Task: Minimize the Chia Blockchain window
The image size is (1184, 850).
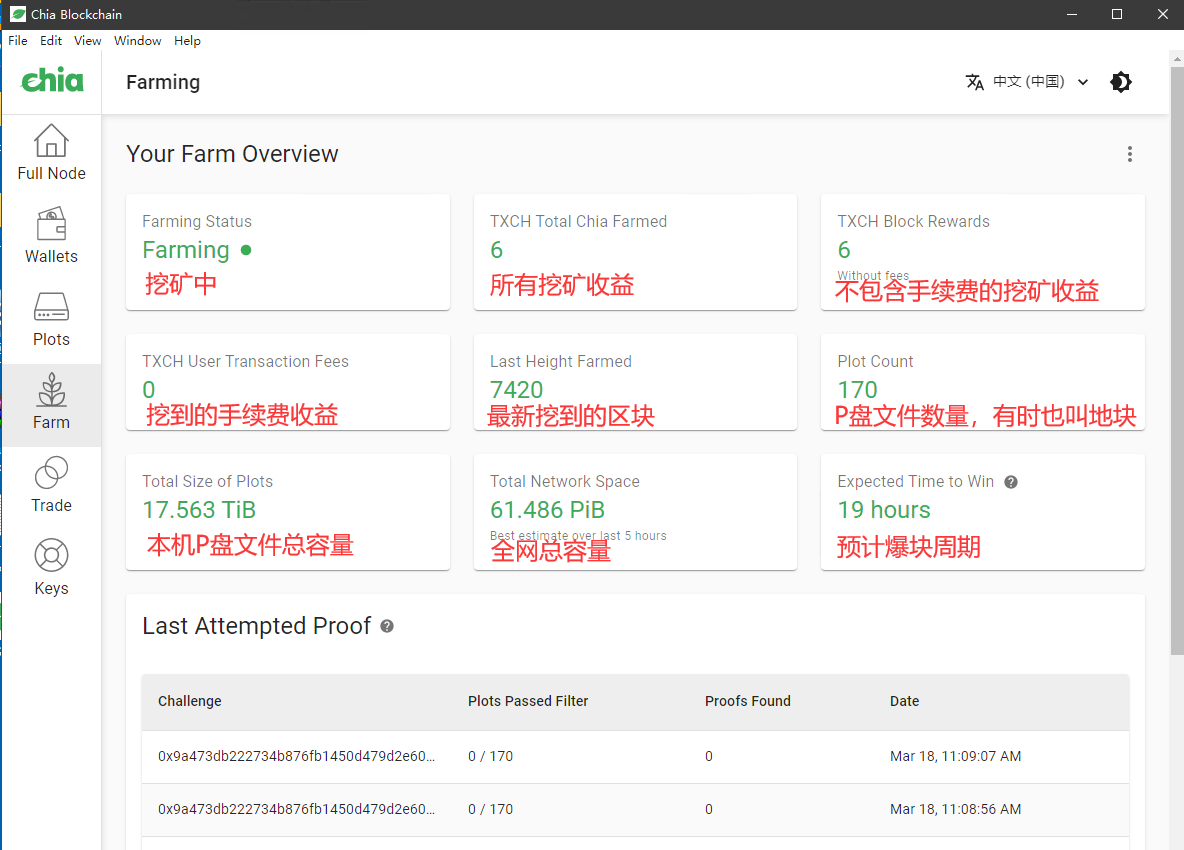Action: tap(1071, 14)
